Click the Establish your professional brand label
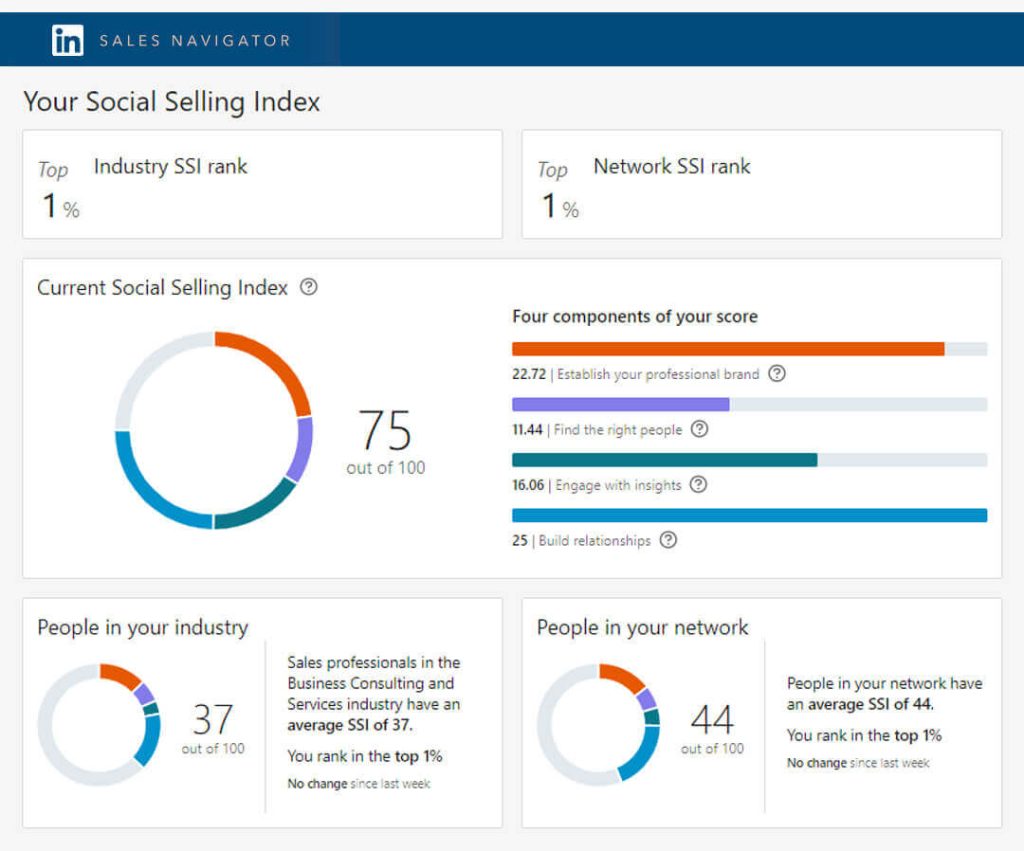The image size is (1024, 851). pyautogui.click(x=657, y=374)
